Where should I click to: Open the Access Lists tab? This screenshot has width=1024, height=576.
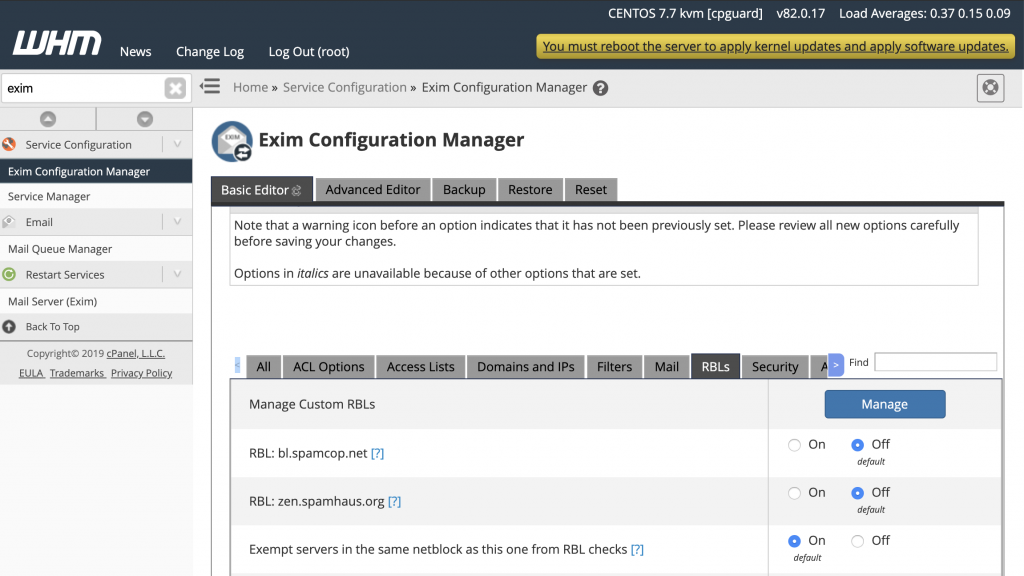(x=421, y=366)
